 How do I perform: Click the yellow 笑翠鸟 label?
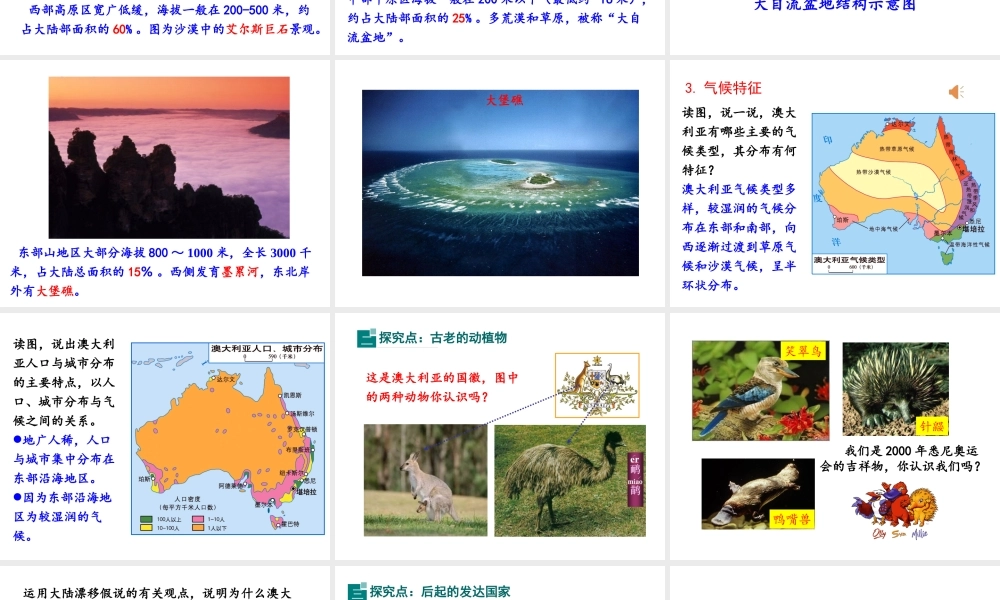[804, 350]
